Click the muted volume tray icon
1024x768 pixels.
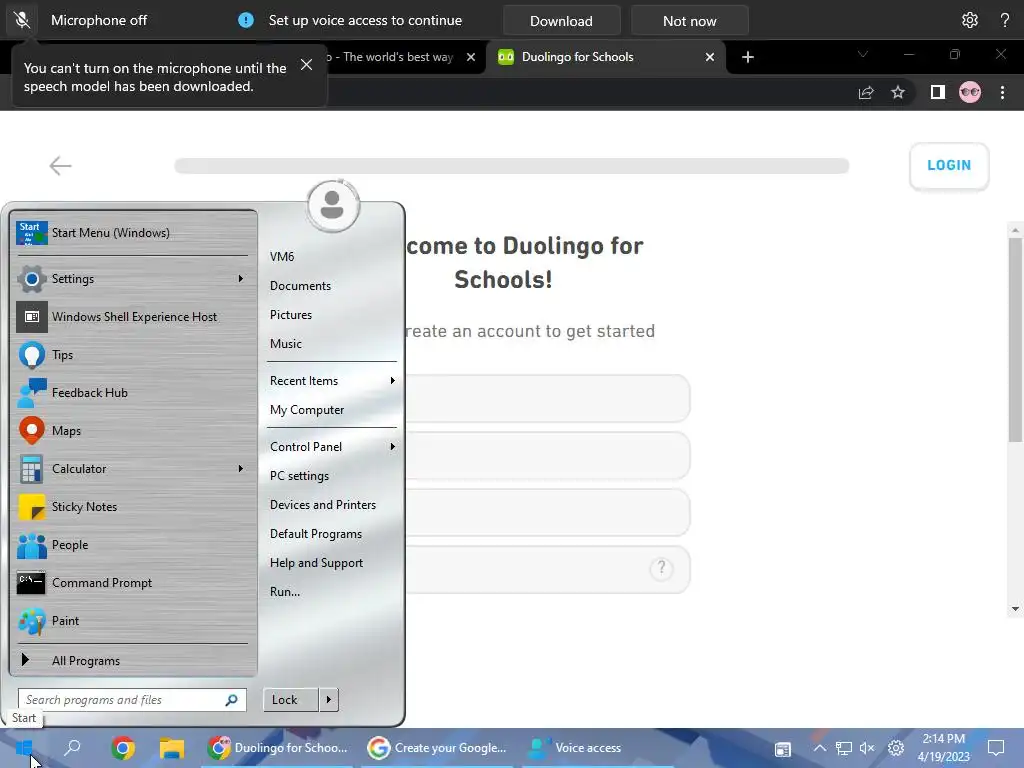[867, 748]
